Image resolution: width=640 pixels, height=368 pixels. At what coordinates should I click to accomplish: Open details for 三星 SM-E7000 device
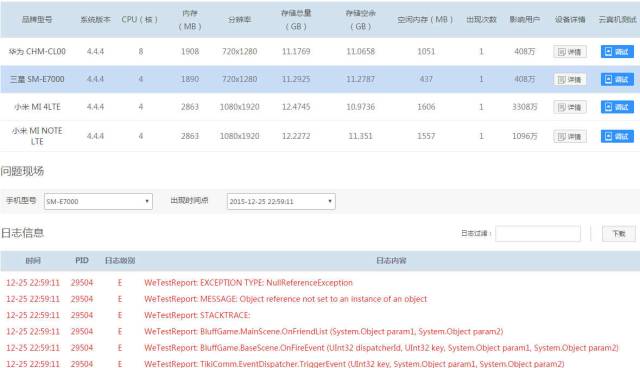(570, 80)
